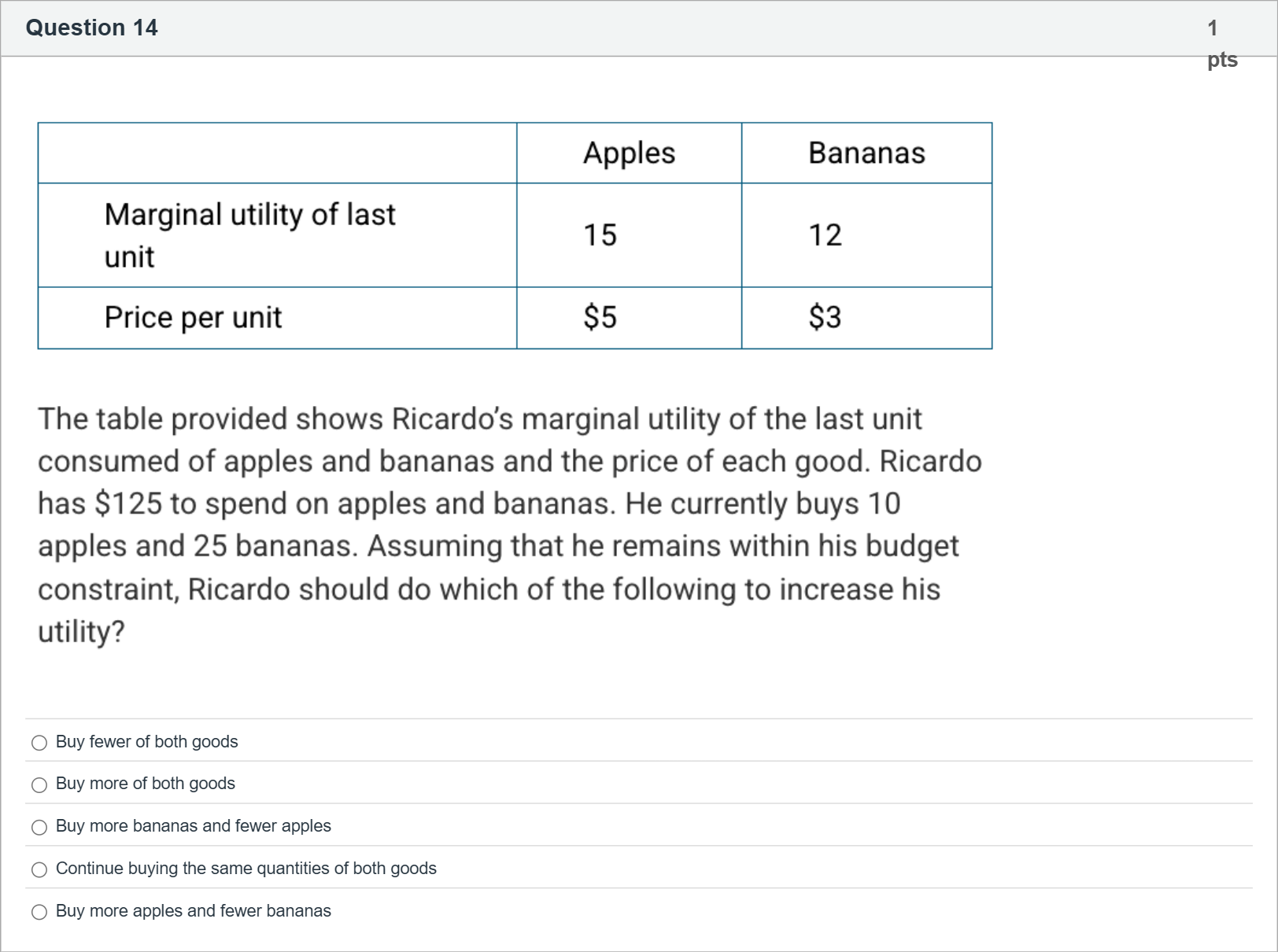Click the Apples column header cell
The height and width of the screenshot is (952, 1278).
[629, 153]
